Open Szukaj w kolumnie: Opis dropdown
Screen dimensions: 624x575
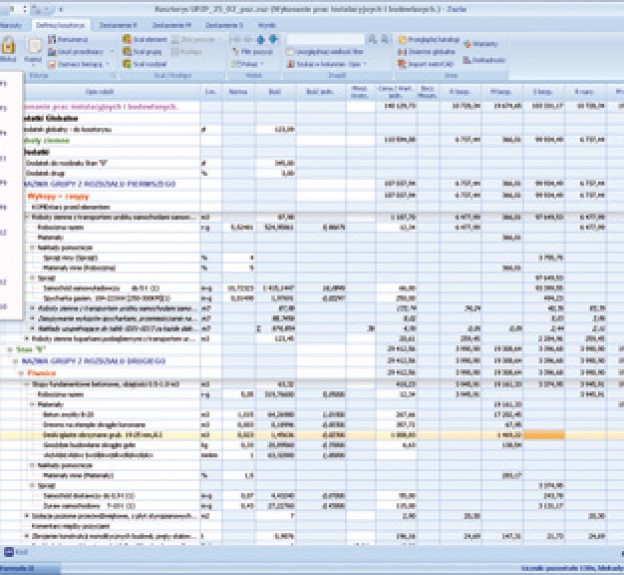click(x=364, y=64)
